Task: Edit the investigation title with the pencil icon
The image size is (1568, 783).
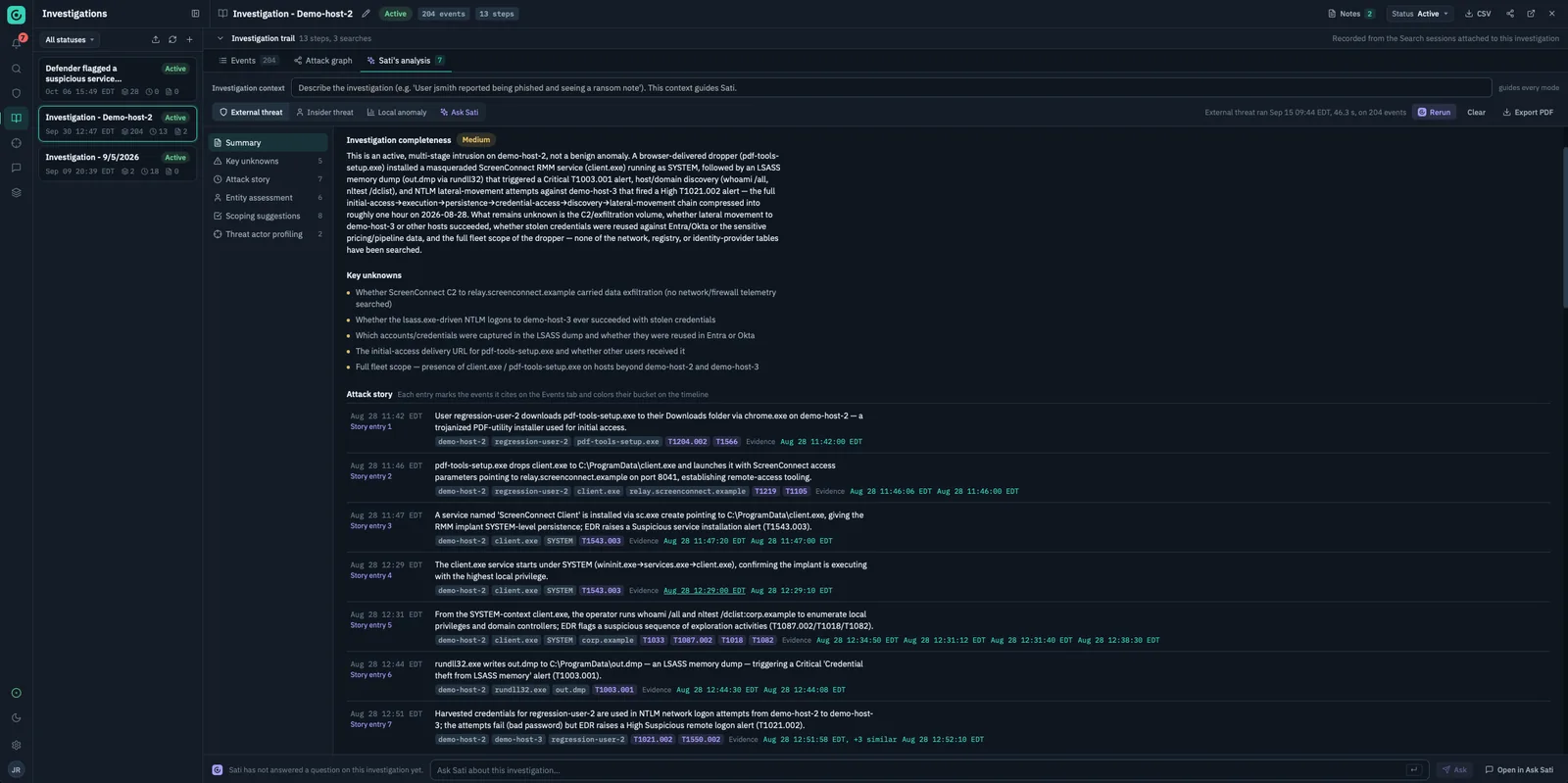Action: click(366, 14)
